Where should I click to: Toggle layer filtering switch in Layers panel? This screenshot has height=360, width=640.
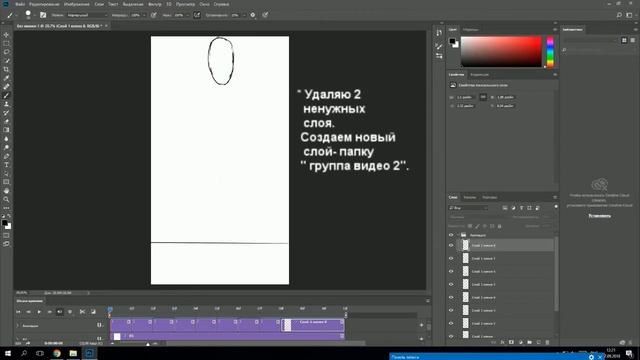click(x=556, y=207)
